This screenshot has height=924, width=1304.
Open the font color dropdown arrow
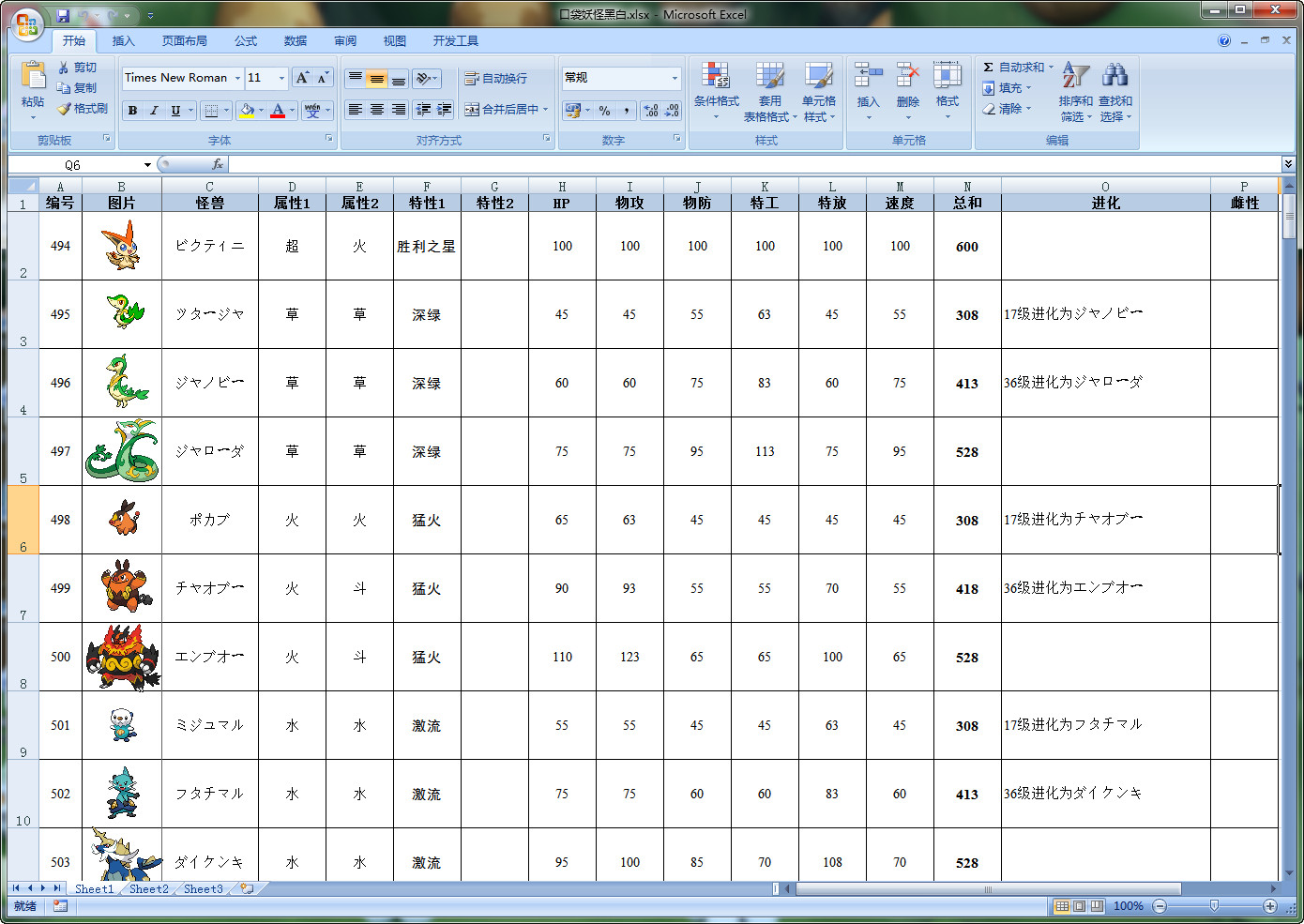point(292,110)
